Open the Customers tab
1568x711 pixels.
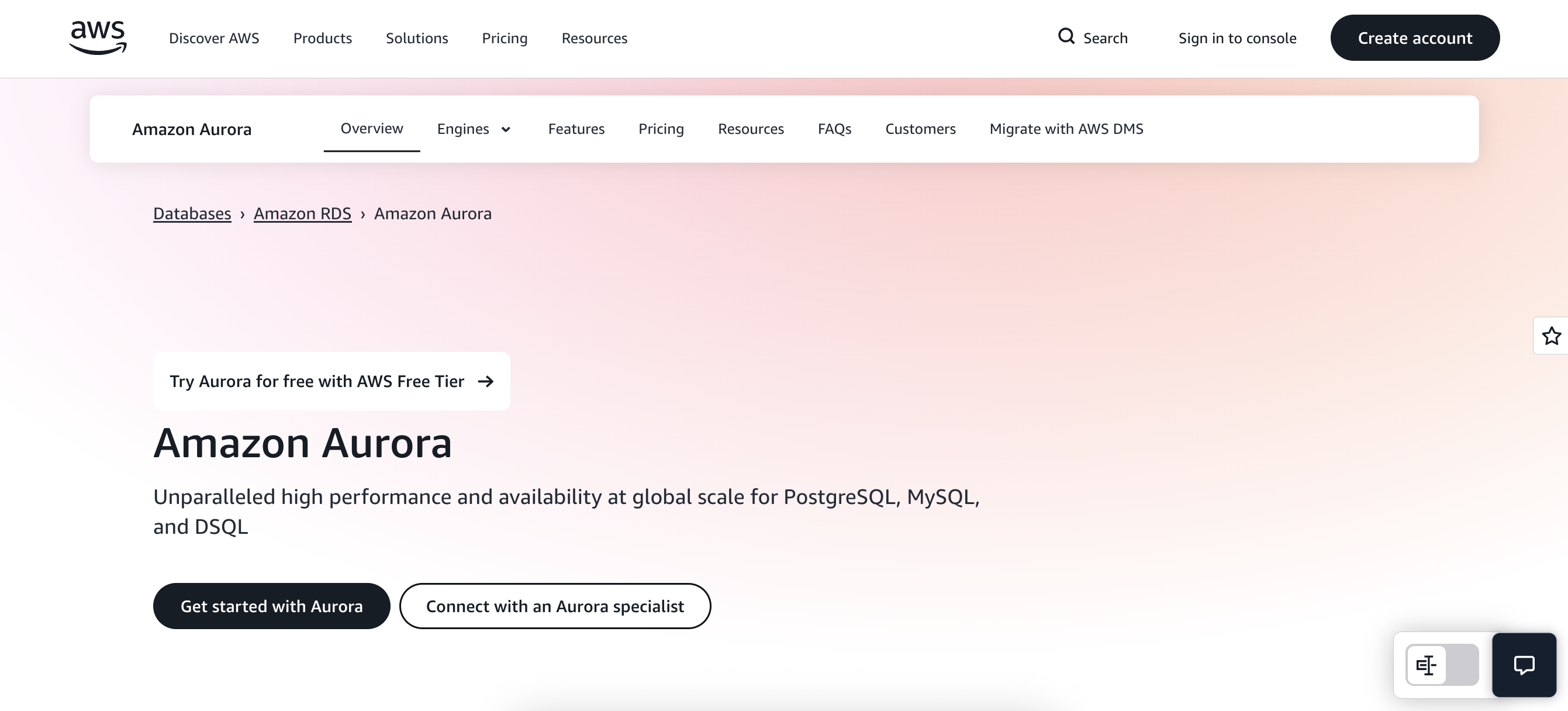(x=920, y=129)
